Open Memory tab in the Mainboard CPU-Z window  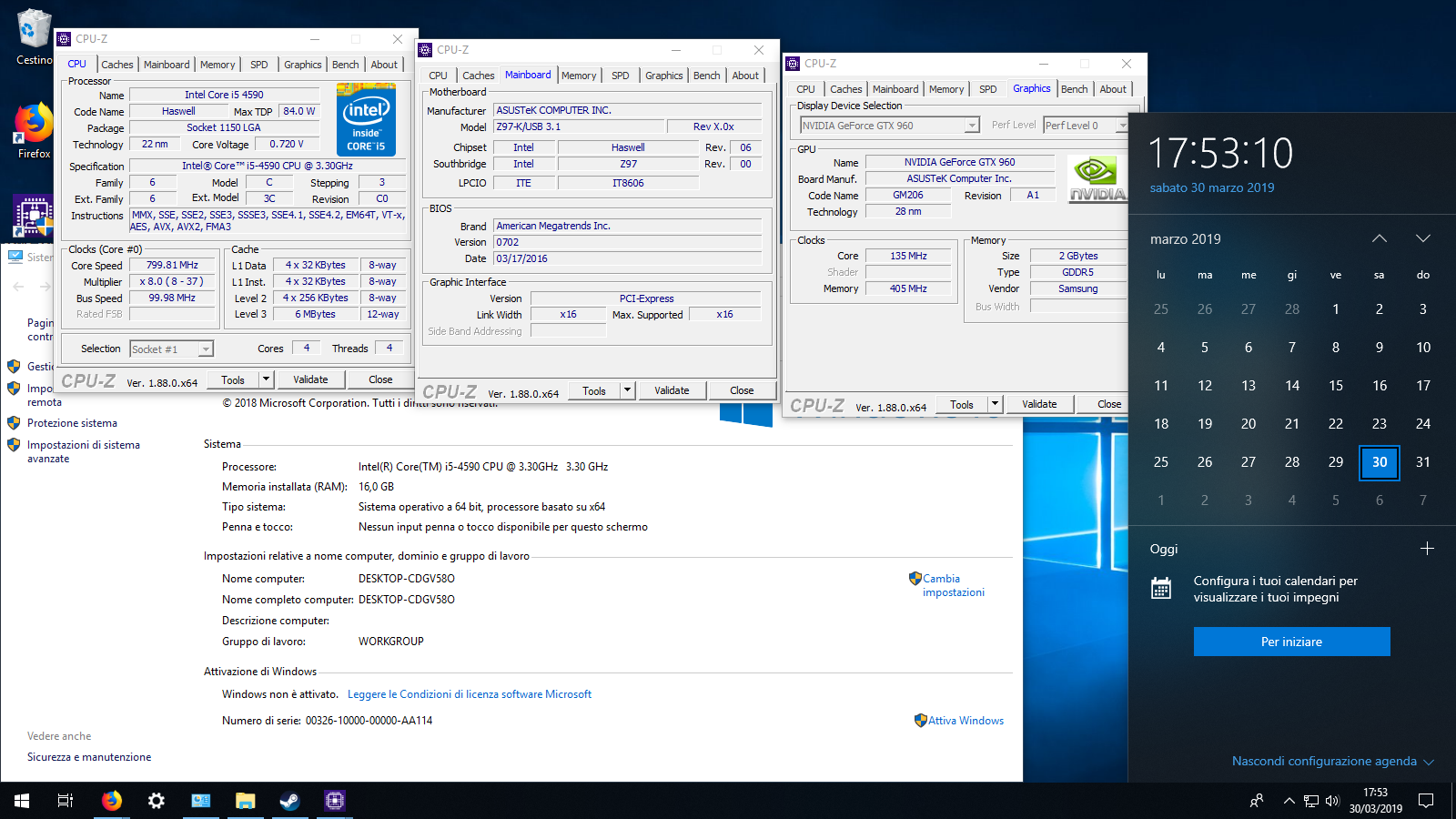point(579,76)
